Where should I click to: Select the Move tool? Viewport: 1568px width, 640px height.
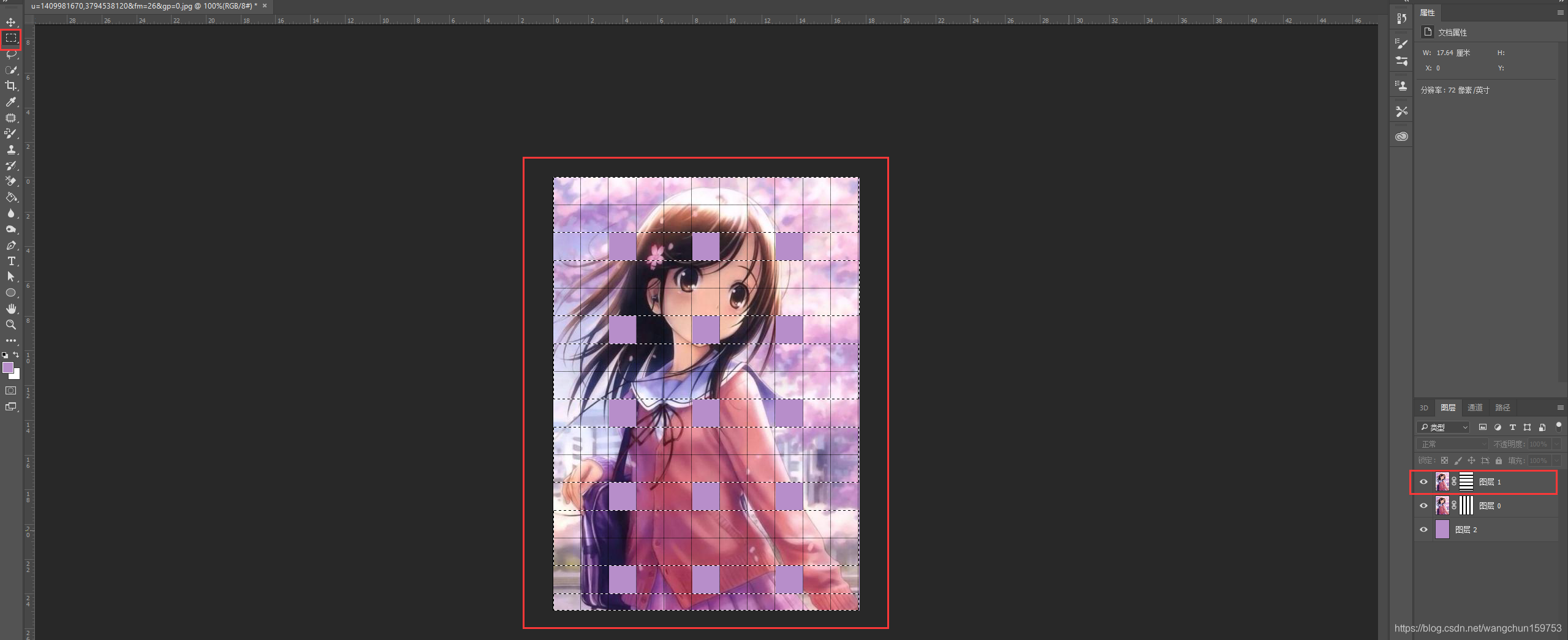11,22
